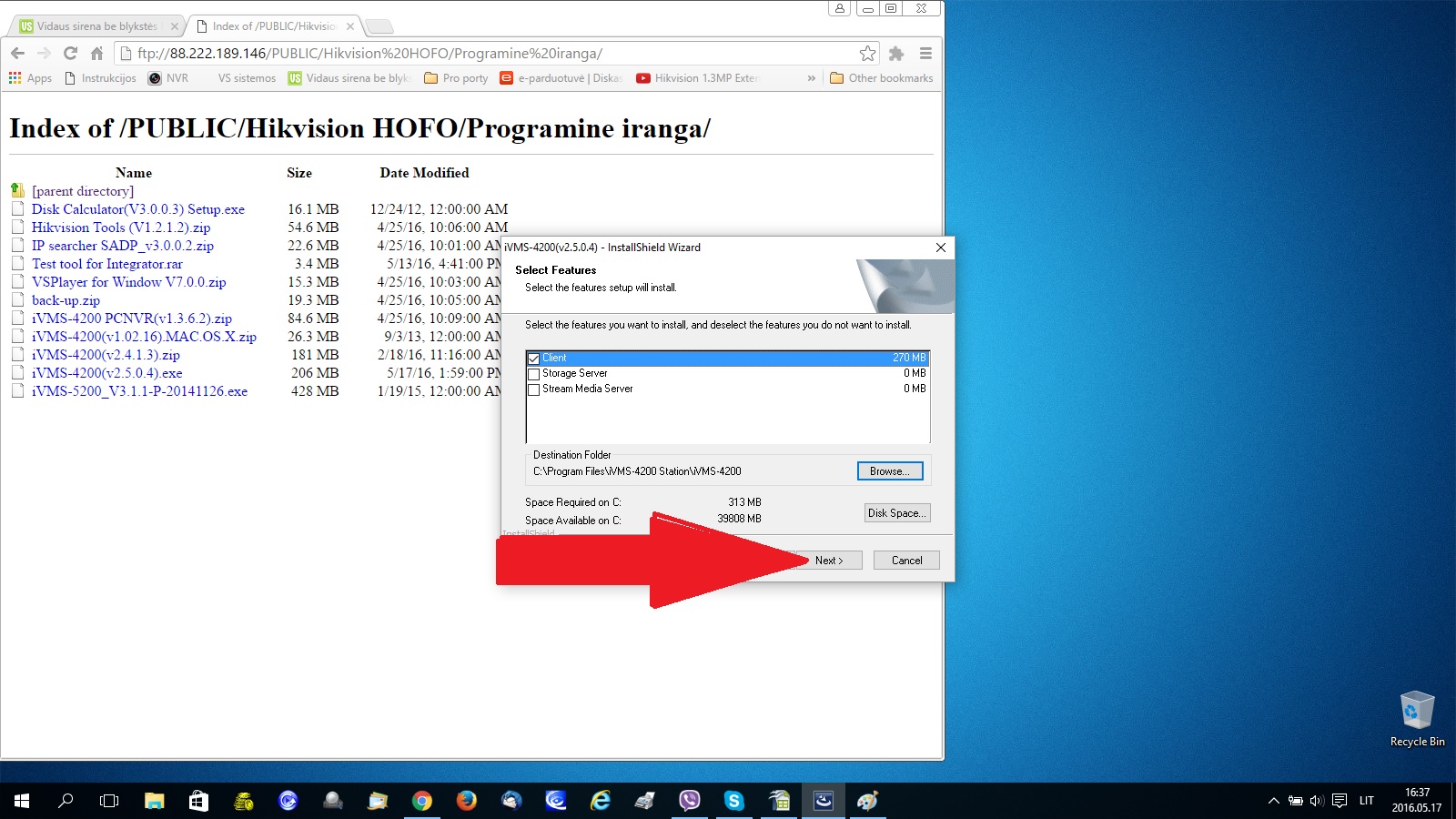Open File Explorer from taskbar
This screenshot has width=1456, height=819.
click(155, 801)
